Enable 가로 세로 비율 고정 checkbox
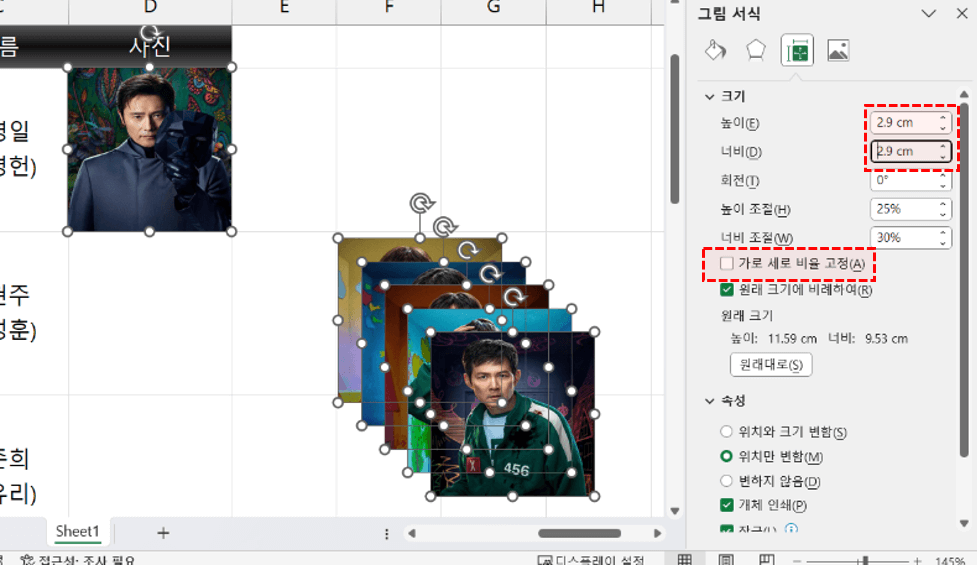Screen dimensions: 977x571 coord(727,263)
